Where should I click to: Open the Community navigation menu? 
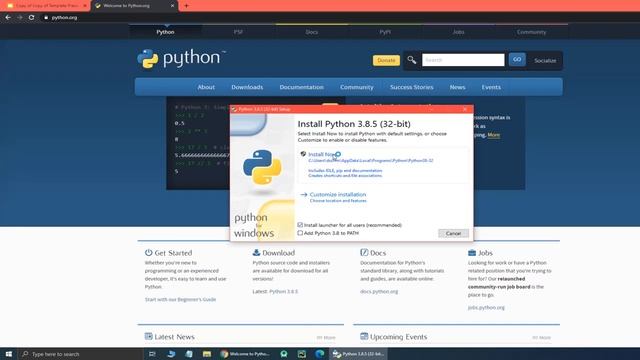(356, 87)
